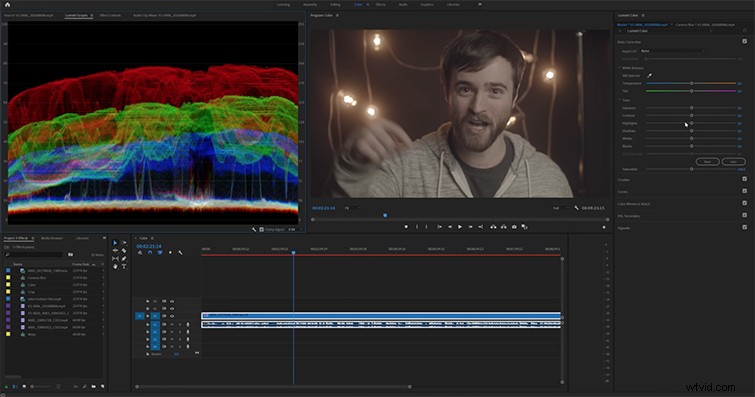
Task: Open the Input LUT dropdown
Action: [x=672, y=51]
